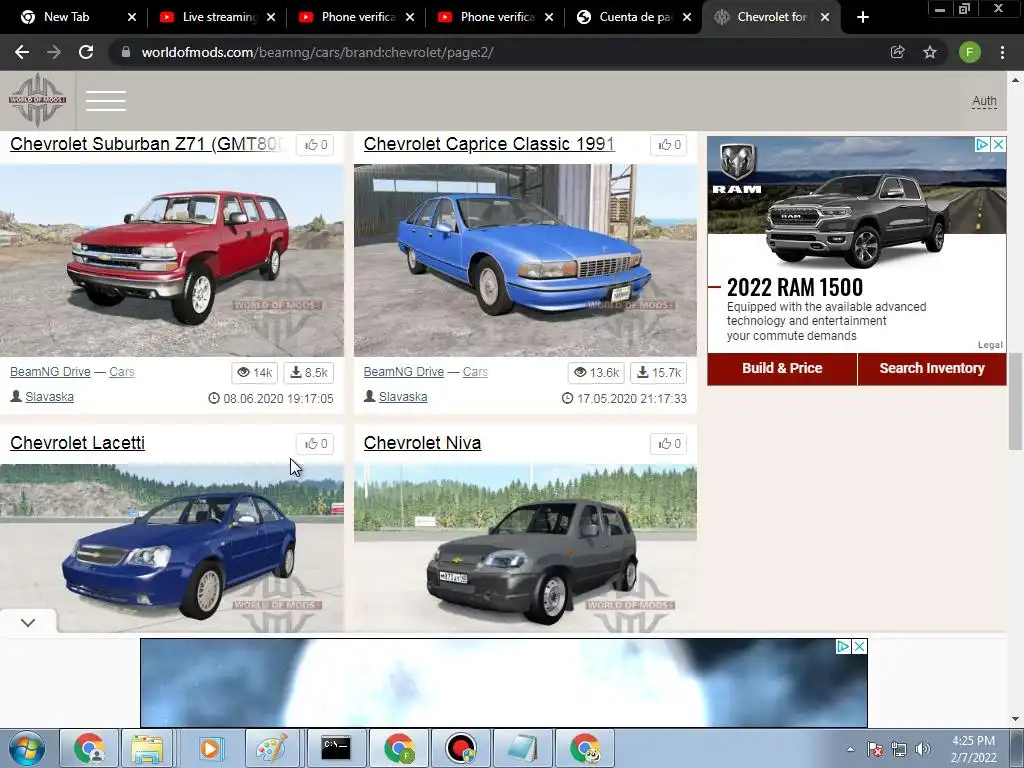Image resolution: width=1024 pixels, height=768 pixels.
Task: Switch to the Live streaming tab
Action: [x=219, y=17]
